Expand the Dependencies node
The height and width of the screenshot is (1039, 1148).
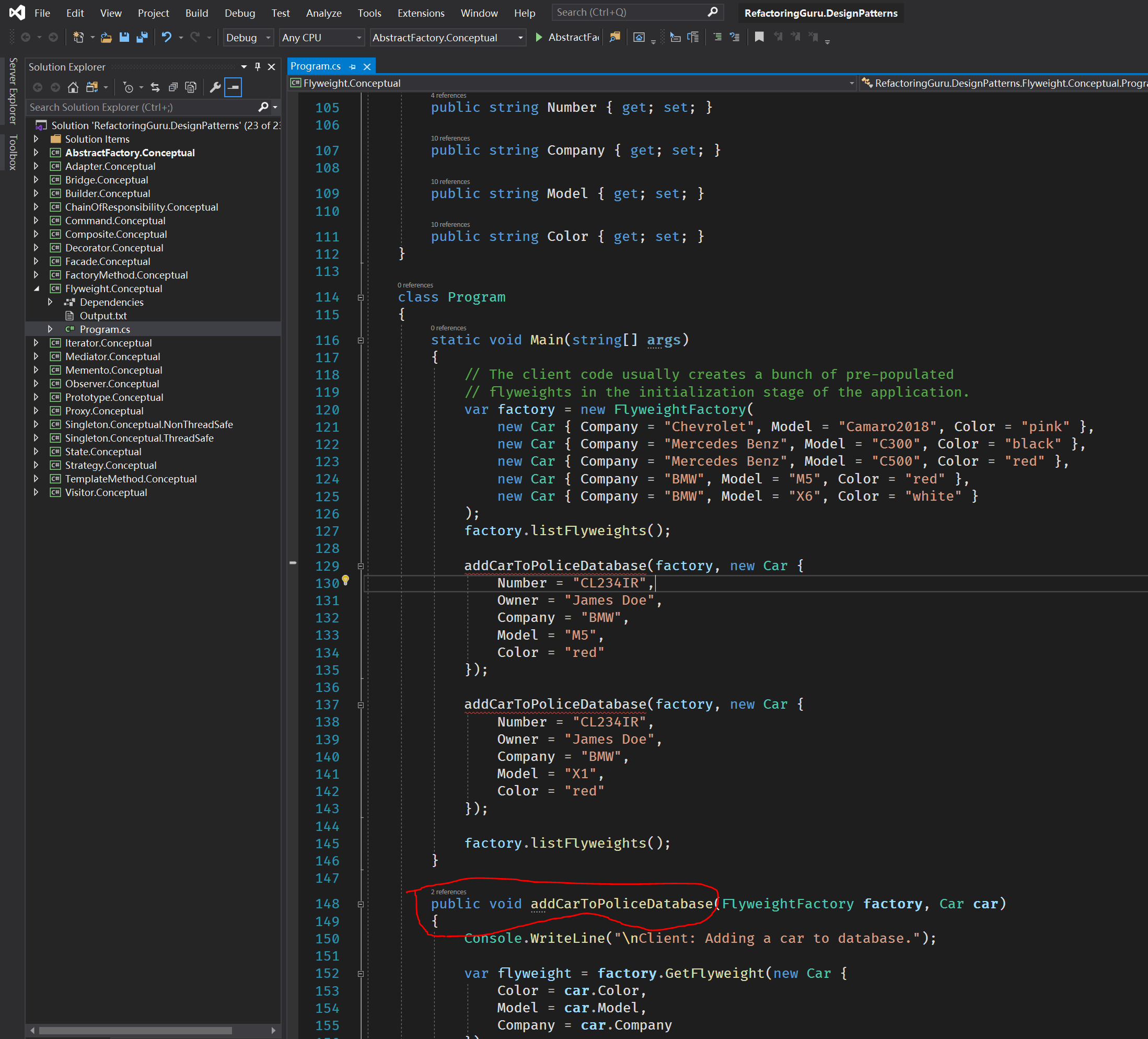click(50, 302)
